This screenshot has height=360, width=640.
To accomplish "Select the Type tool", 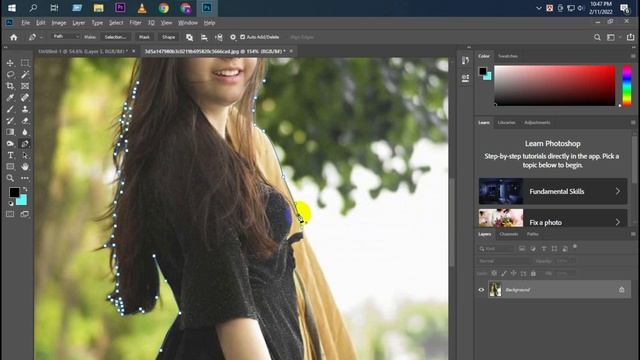I will 10,155.
